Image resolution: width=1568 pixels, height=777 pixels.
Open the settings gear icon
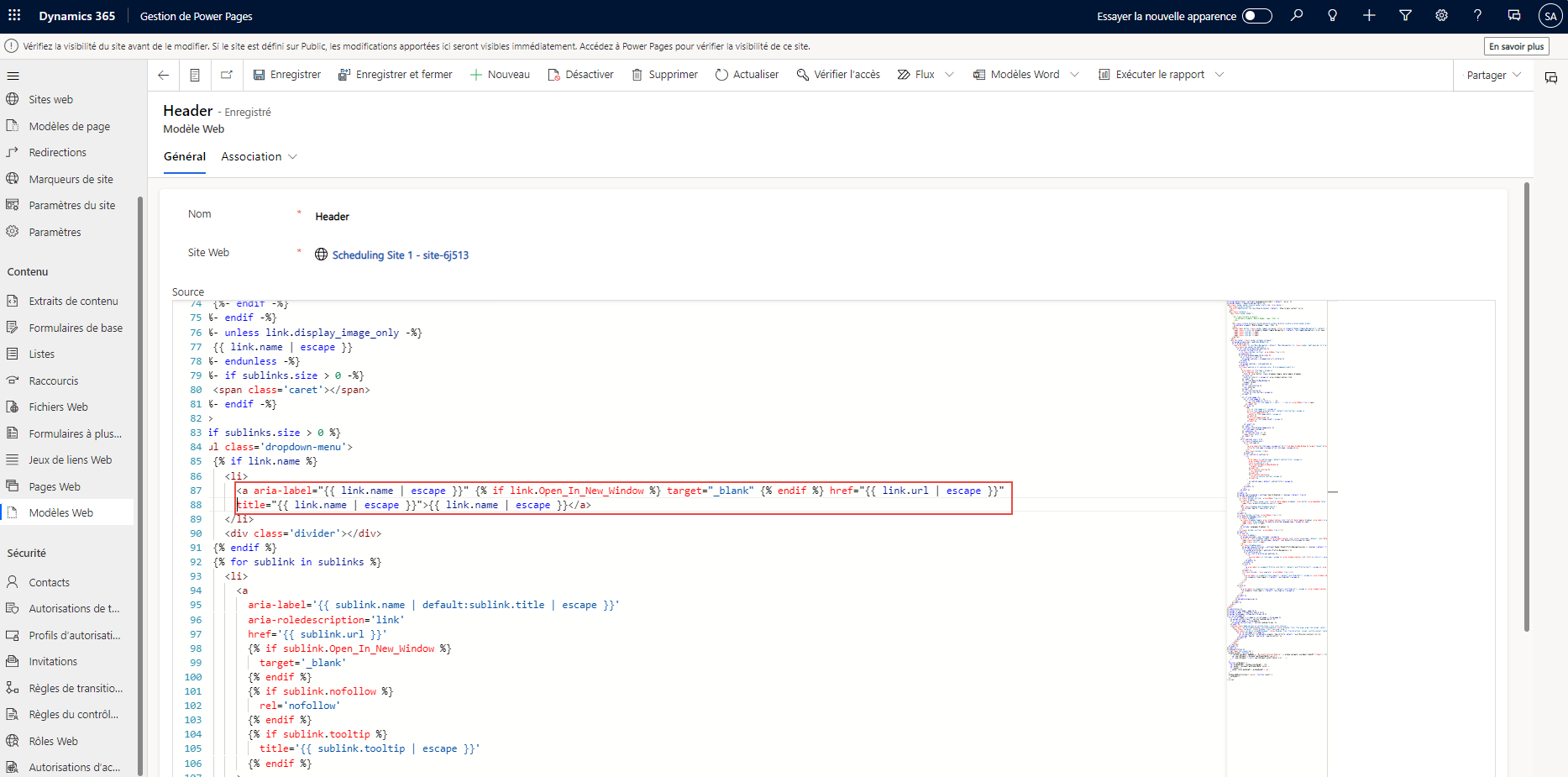[x=1441, y=15]
